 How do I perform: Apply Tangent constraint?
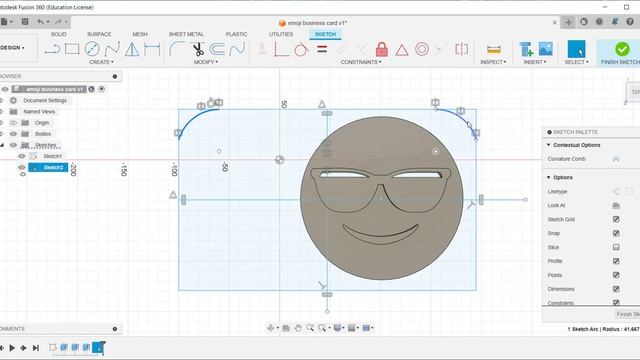tap(301, 49)
